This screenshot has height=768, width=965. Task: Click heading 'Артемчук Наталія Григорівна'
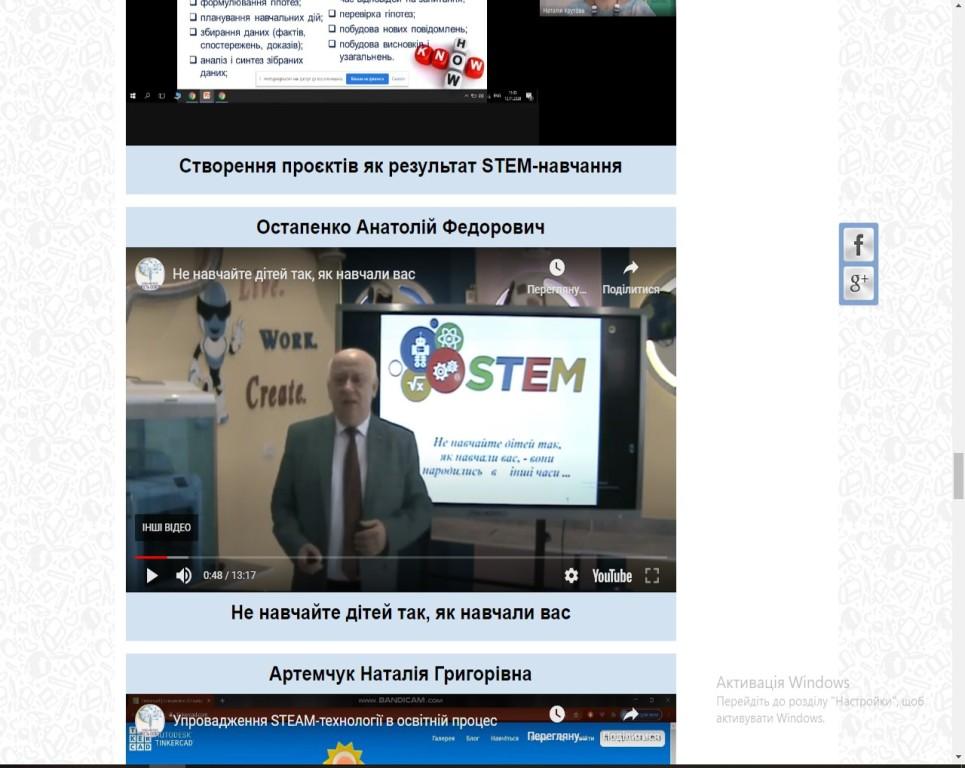coord(401,674)
